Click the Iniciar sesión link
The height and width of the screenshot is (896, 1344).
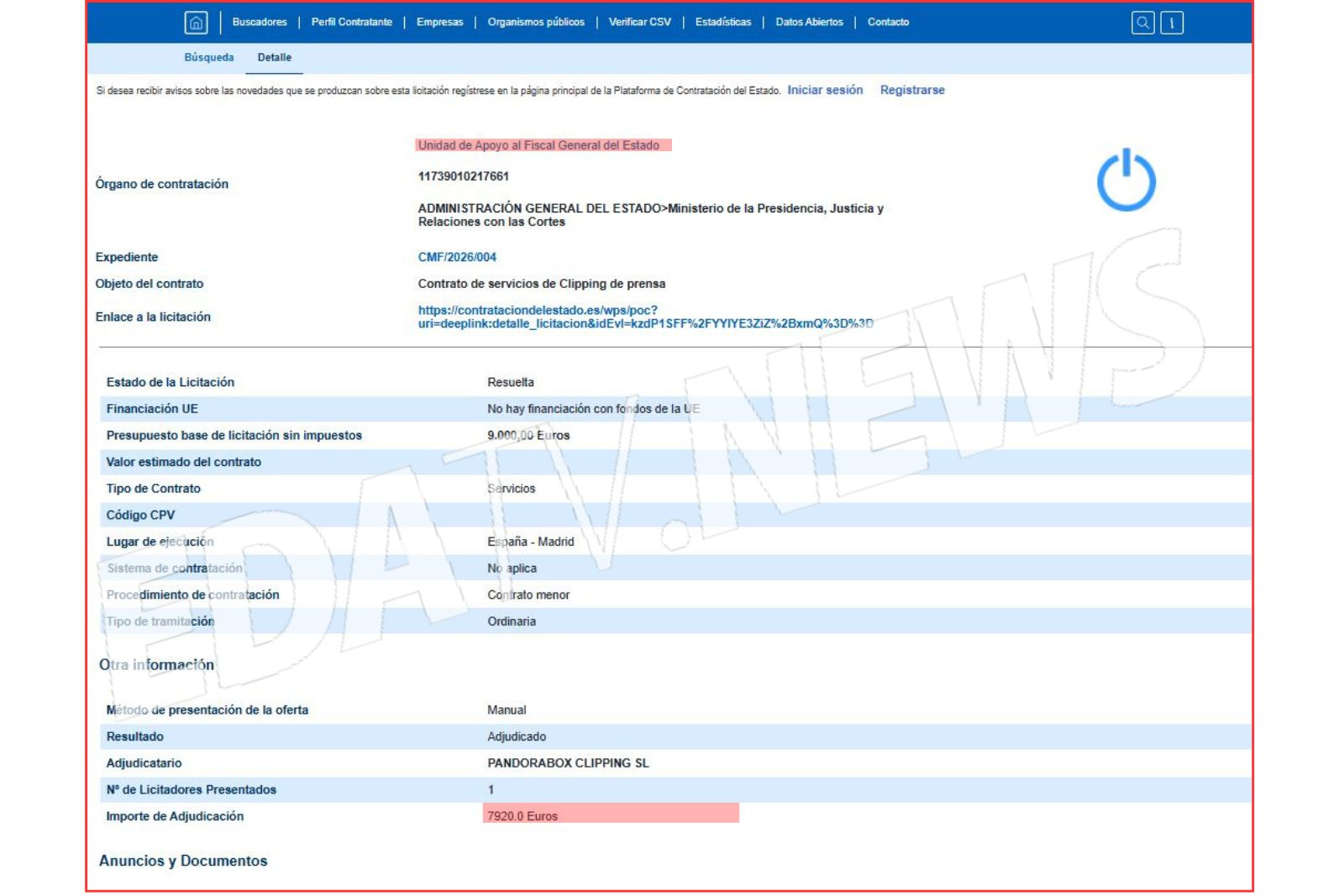click(x=825, y=90)
